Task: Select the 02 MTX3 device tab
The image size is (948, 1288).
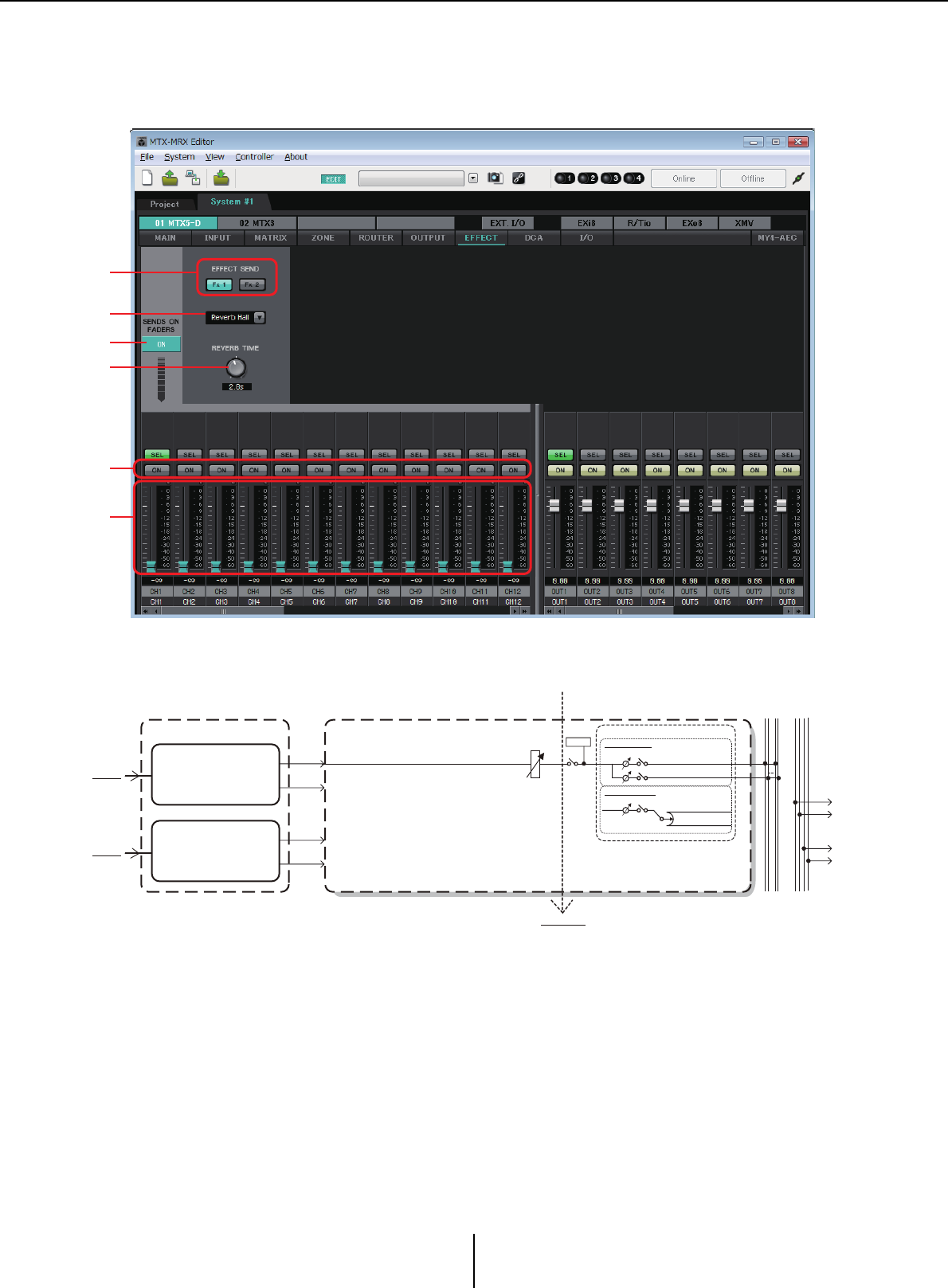Action: pyautogui.click(x=257, y=223)
